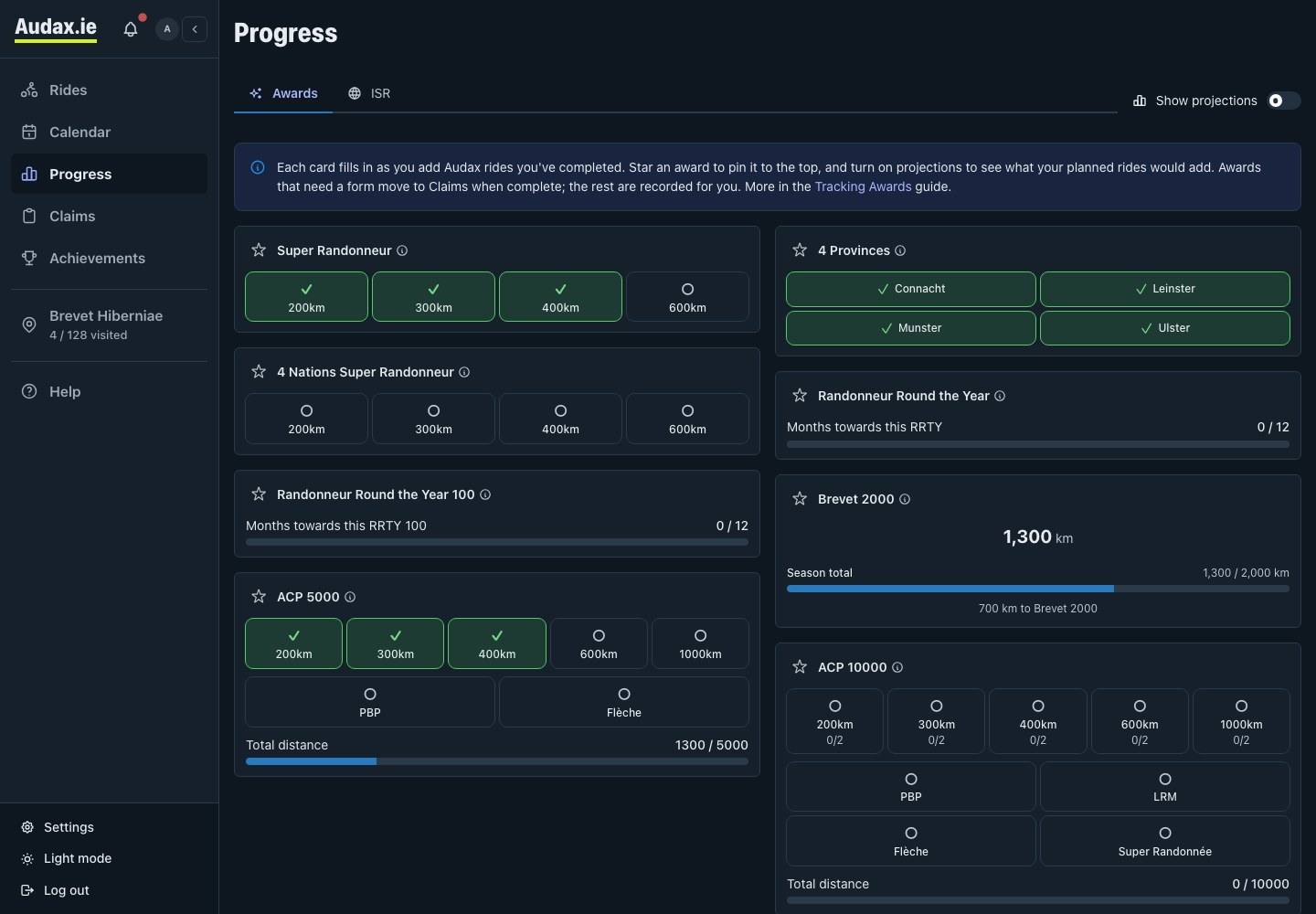Go to Rides in sidebar
This screenshot has height=914, width=1316.
(110, 90)
